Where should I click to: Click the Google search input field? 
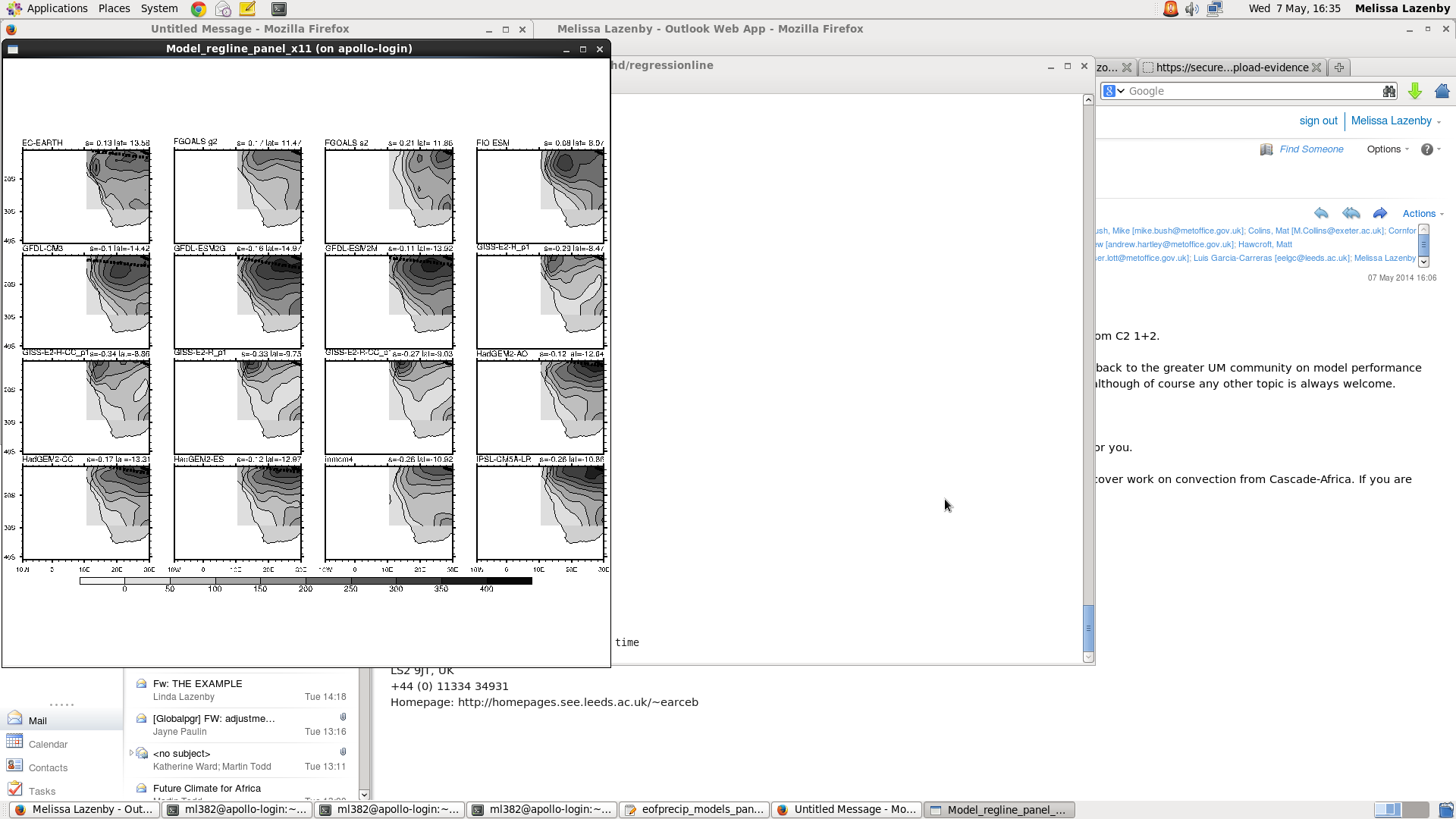point(1251,91)
